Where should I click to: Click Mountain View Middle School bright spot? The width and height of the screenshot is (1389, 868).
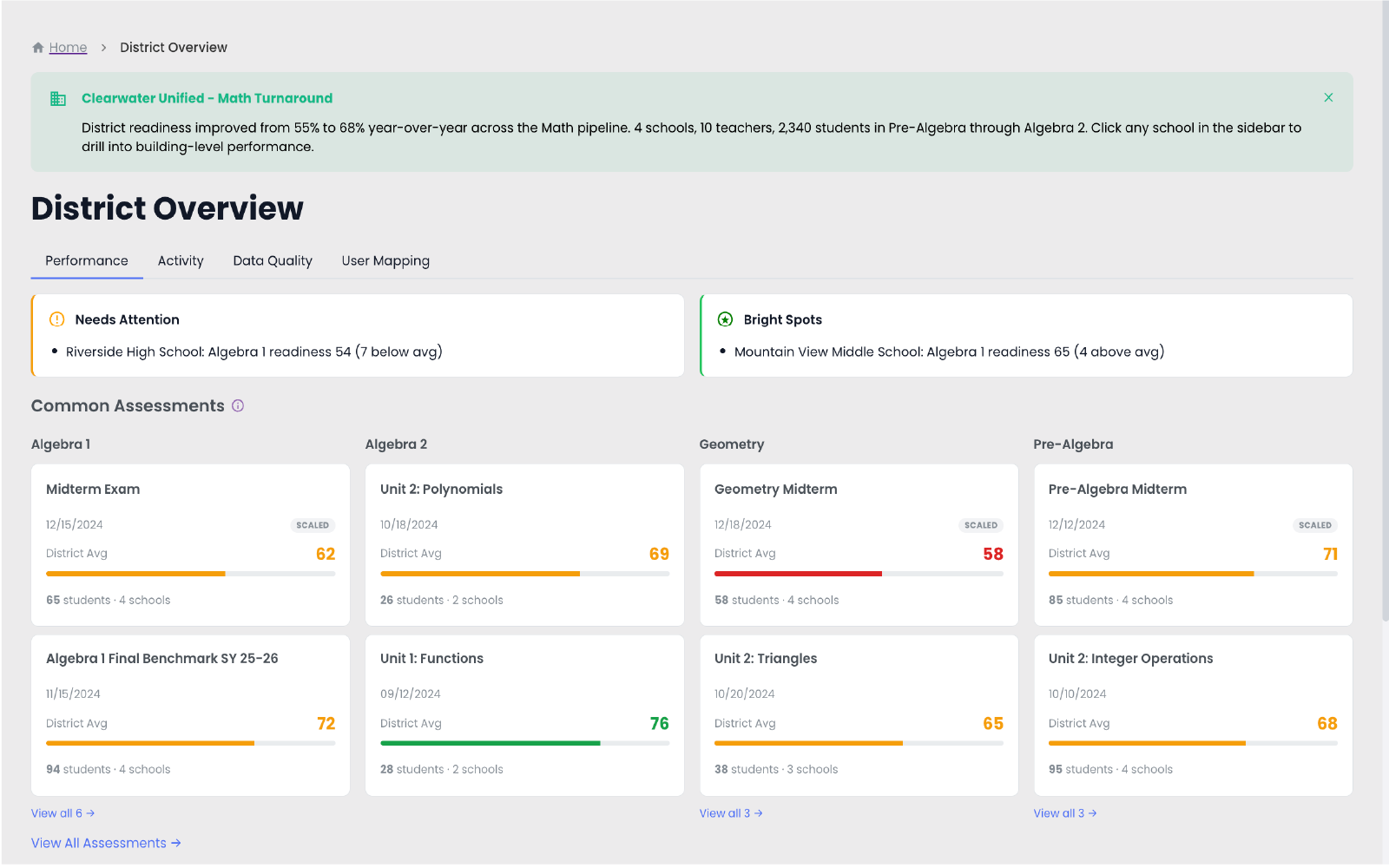coord(949,352)
